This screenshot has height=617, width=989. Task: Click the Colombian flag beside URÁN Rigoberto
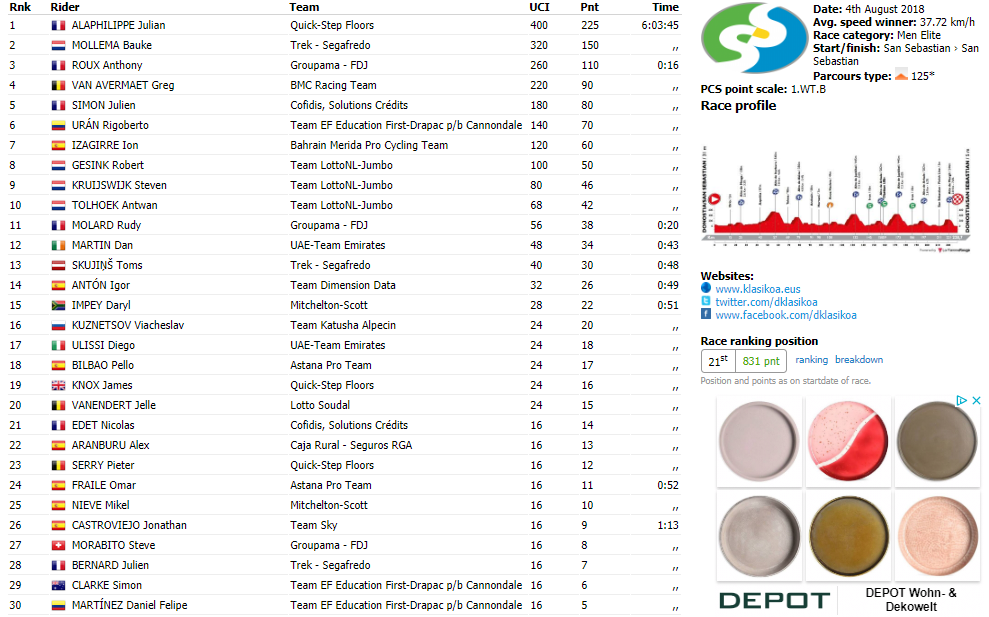click(58, 126)
